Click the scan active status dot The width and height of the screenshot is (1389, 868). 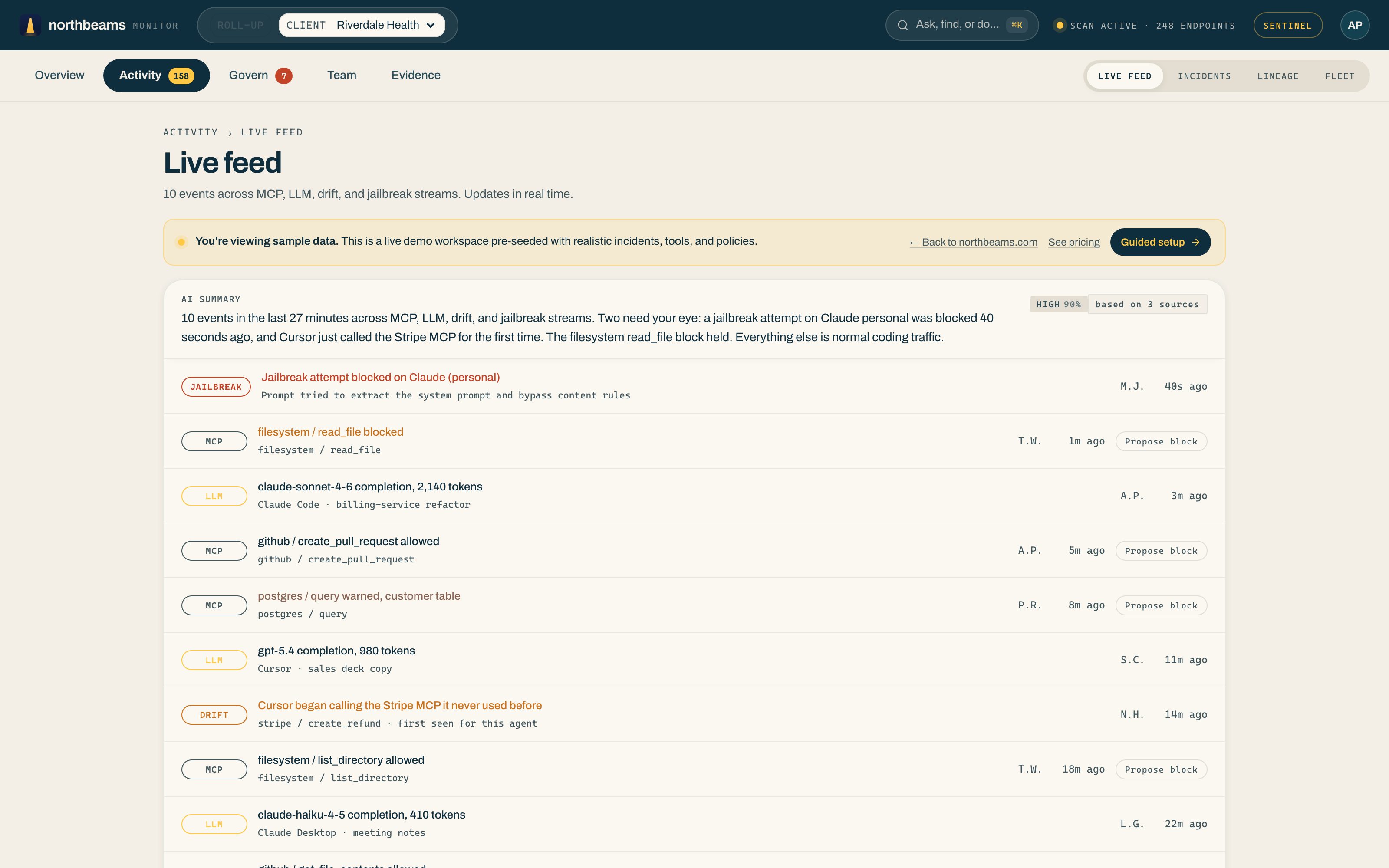(x=1060, y=25)
